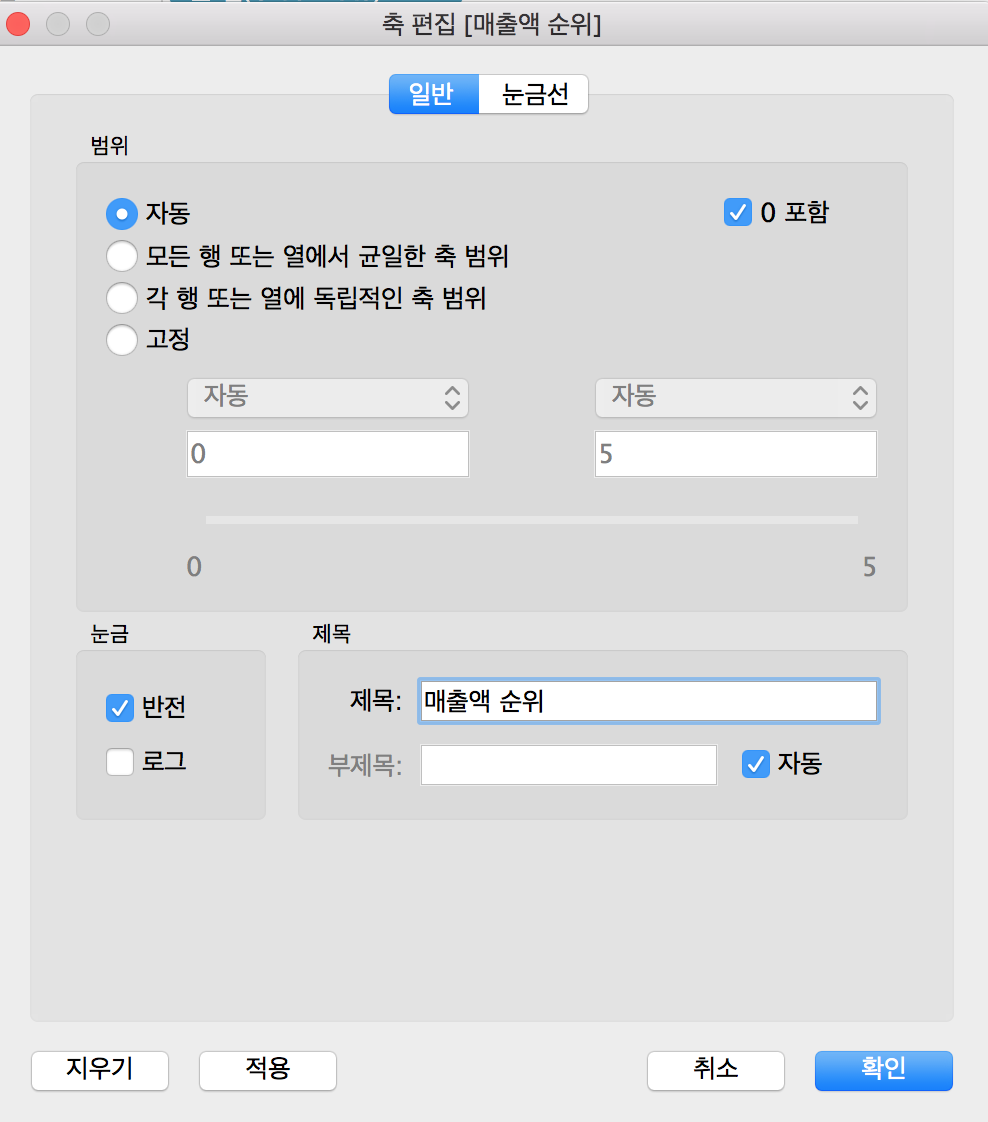Viewport: 988px width, 1122px height.
Task: Click the 지우기 button
Action: tap(99, 1070)
